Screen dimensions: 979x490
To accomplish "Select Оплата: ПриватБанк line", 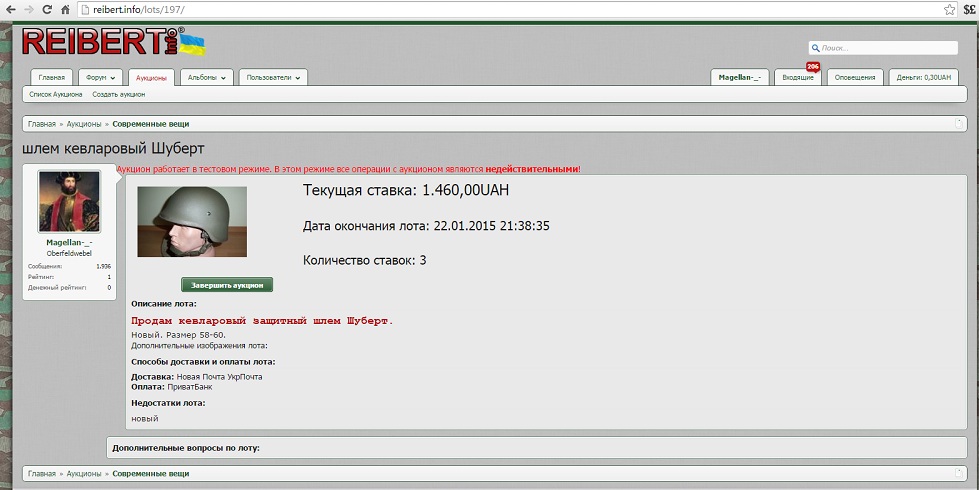I will [172, 387].
